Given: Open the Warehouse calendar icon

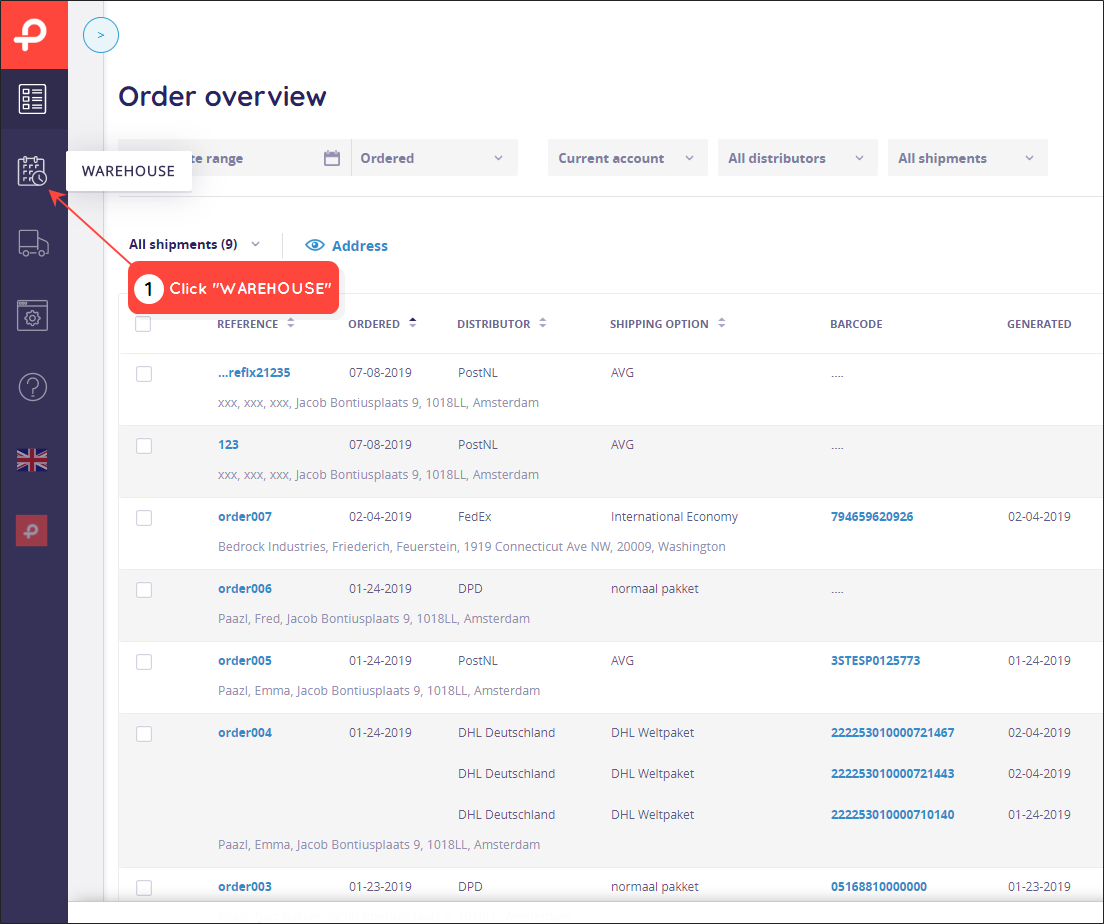Looking at the screenshot, I should (x=32, y=171).
